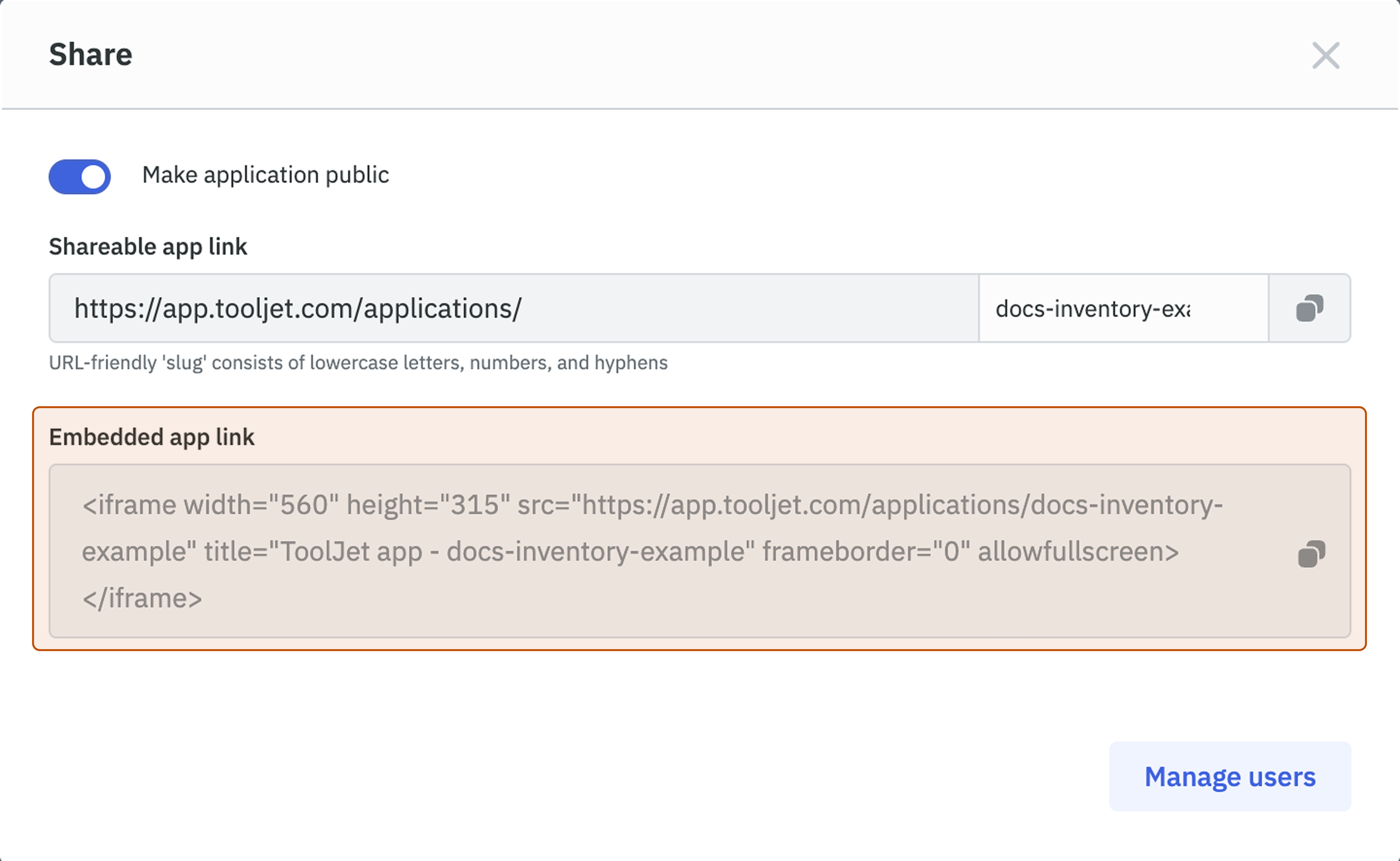Click the https://app.tooljet.com/applications/ prefix

[x=514, y=308]
